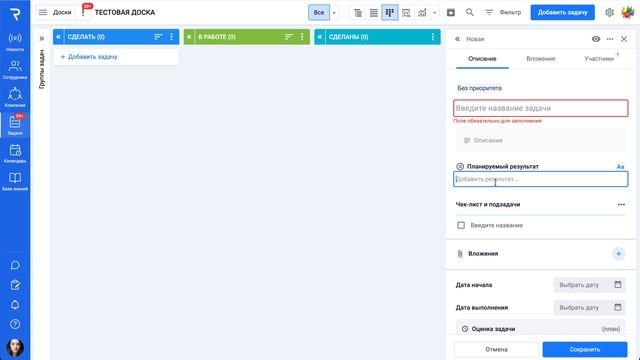The image size is (640, 360).
Task: Click the search magnifier icon
Action: coord(470,13)
